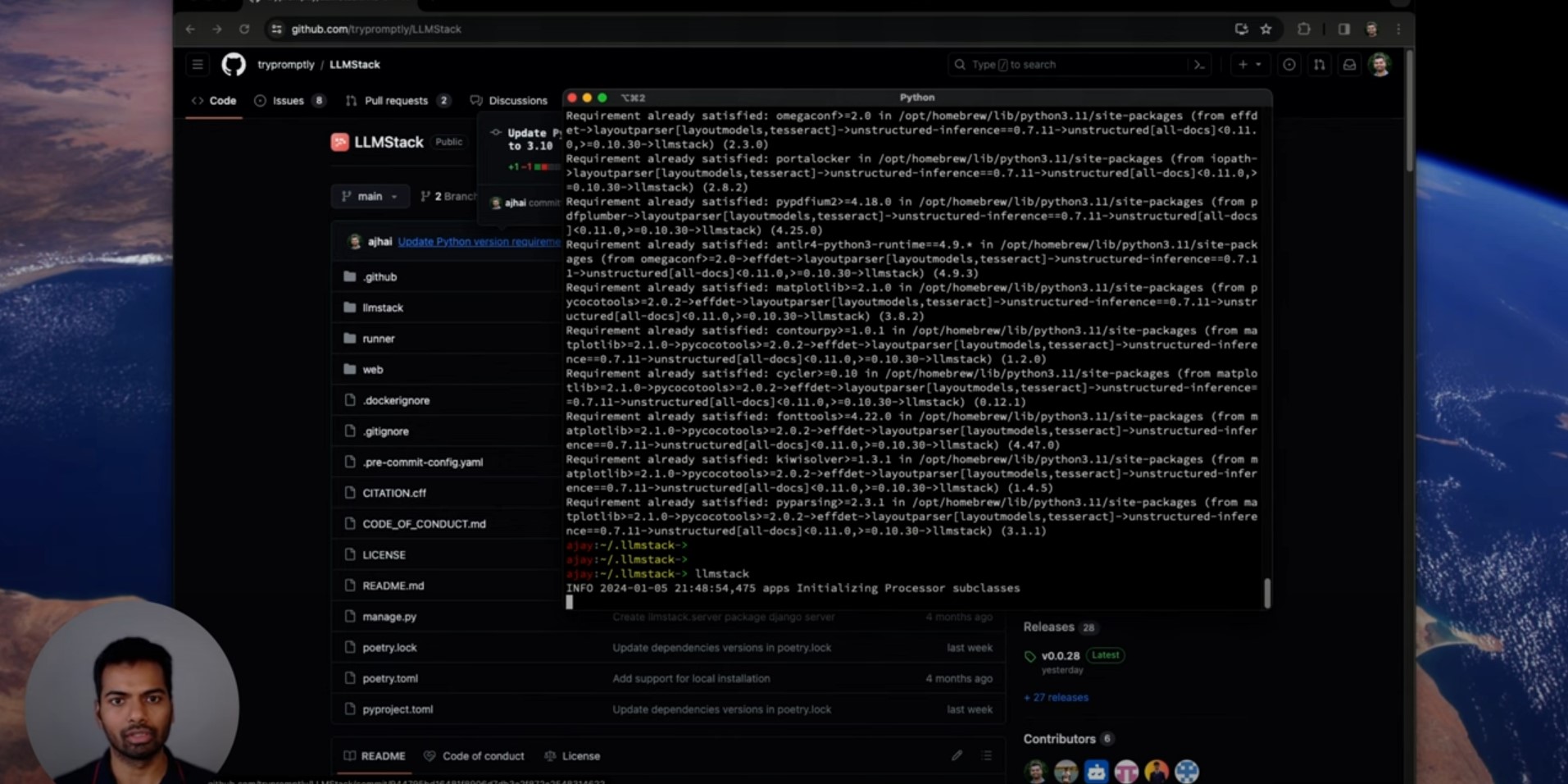Open the main branch selector dropdown

370,196
